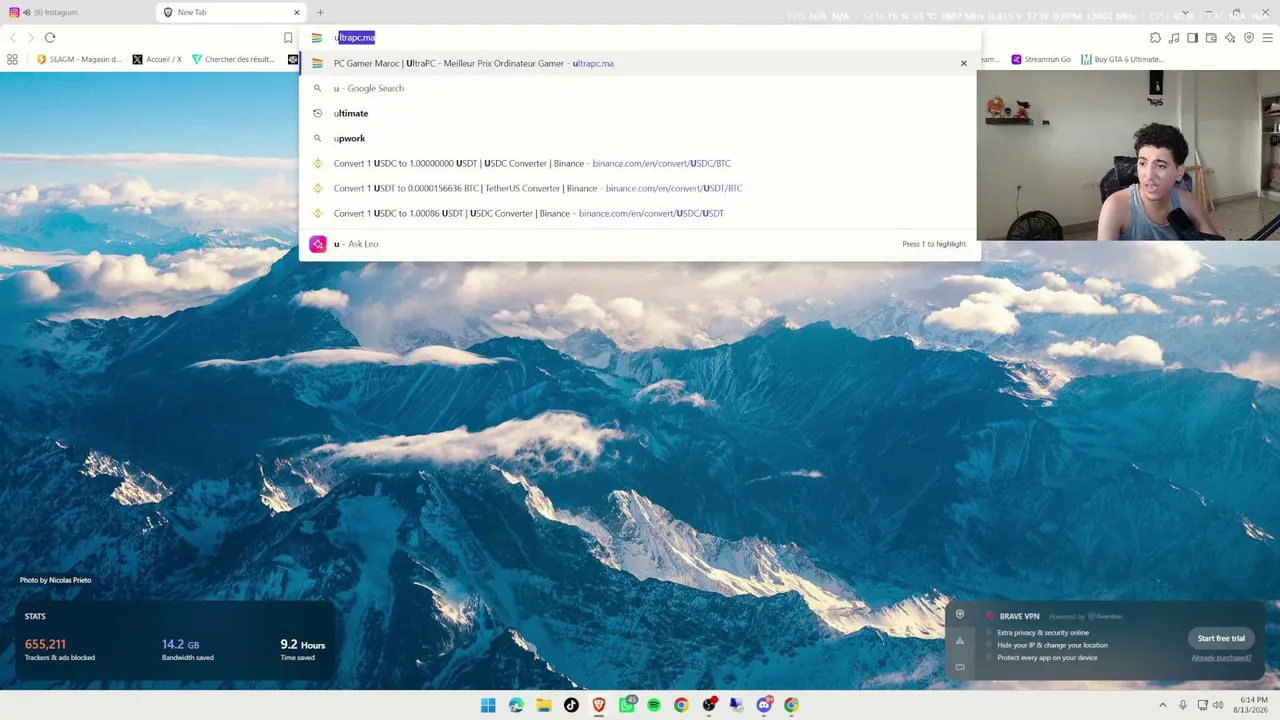Open WhatsApp from the taskbar
This screenshot has height=720, width=1280.
tap(627, 705)
